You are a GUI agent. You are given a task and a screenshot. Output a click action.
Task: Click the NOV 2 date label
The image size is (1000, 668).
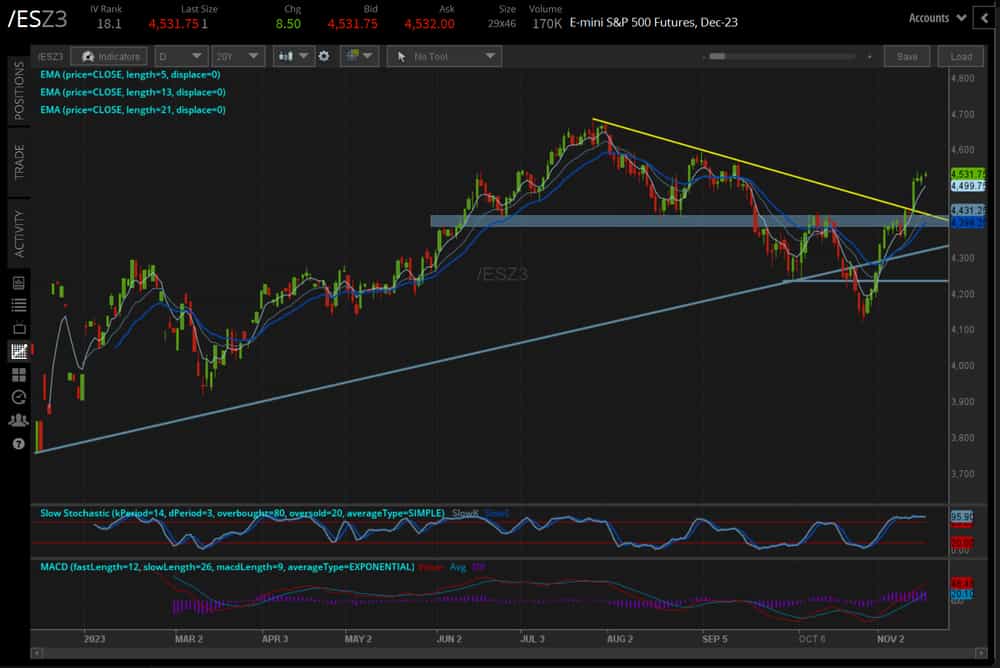click(x=890, y=639)
